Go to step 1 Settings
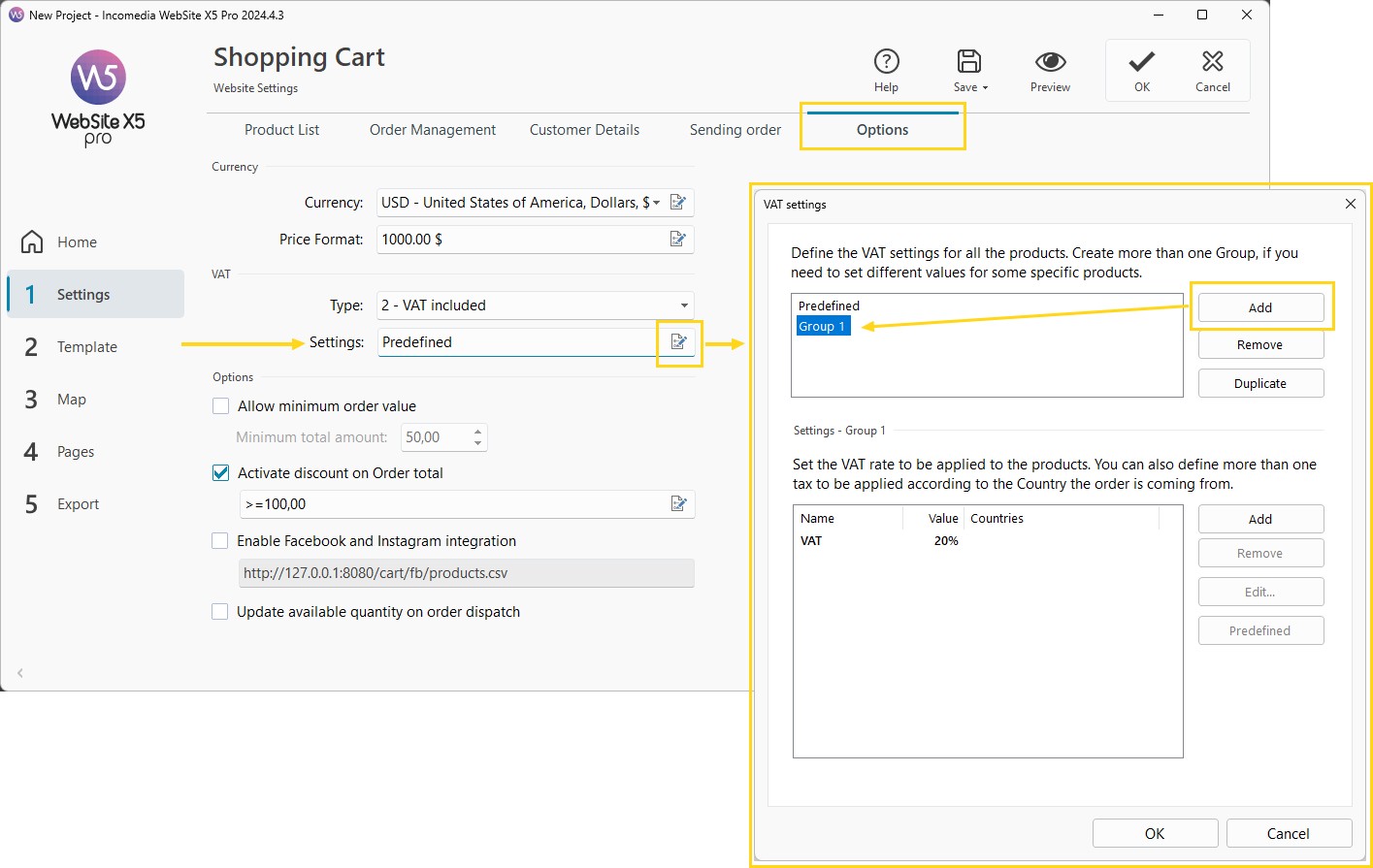 tap(95, 294)
